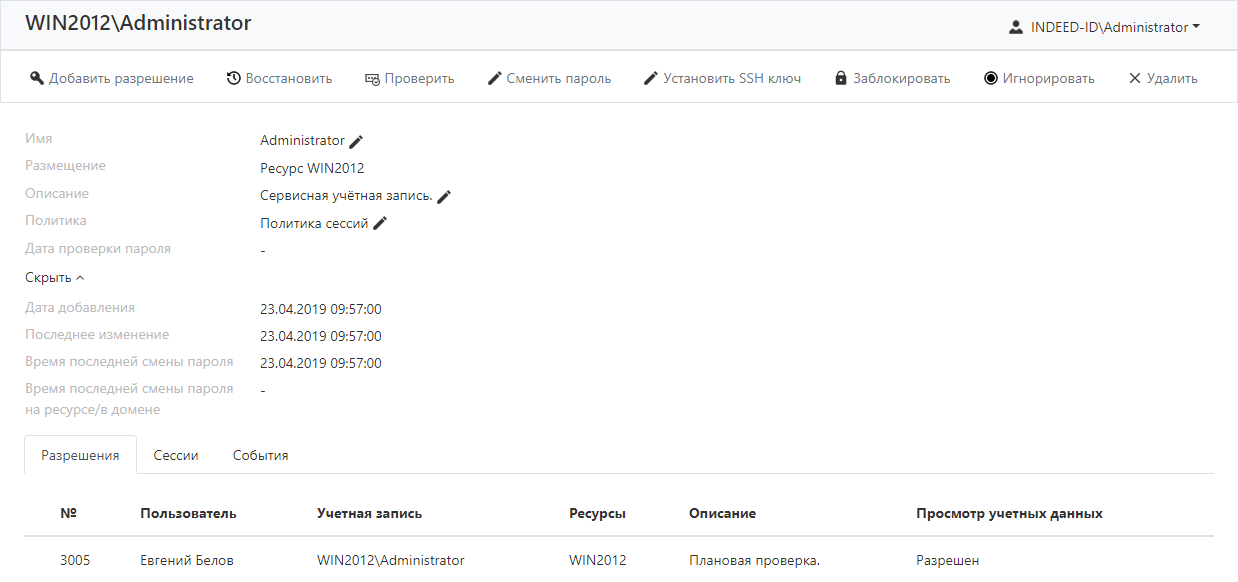Click the key icon for Добавить разрешение

(x=37, y=78)
